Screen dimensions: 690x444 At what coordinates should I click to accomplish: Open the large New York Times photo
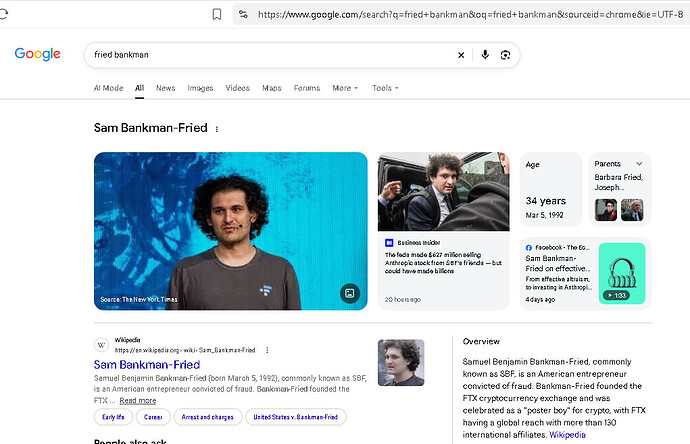click(231, 231)
